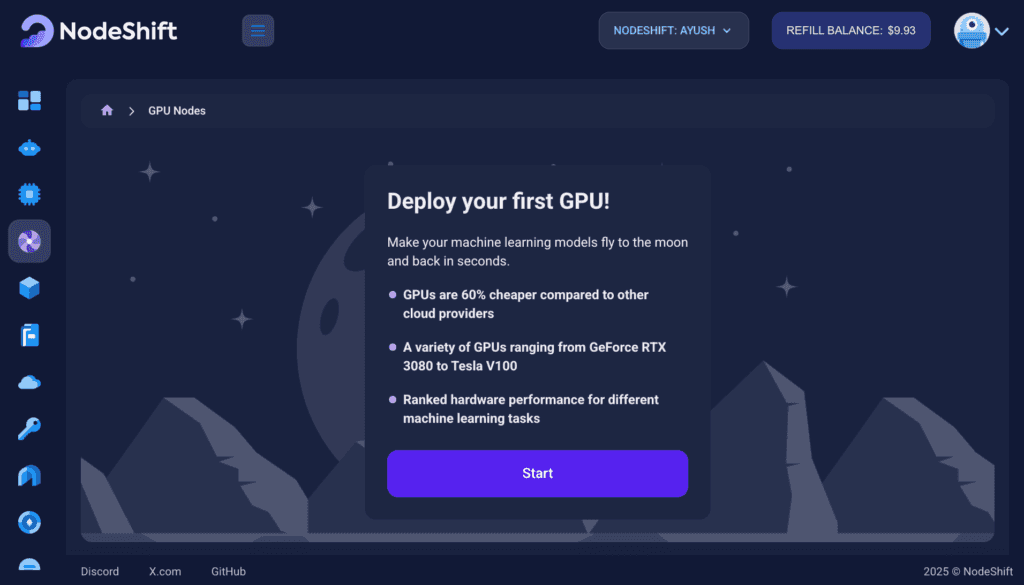Toggle the hamburger sidebar menu button

(258, 31)
